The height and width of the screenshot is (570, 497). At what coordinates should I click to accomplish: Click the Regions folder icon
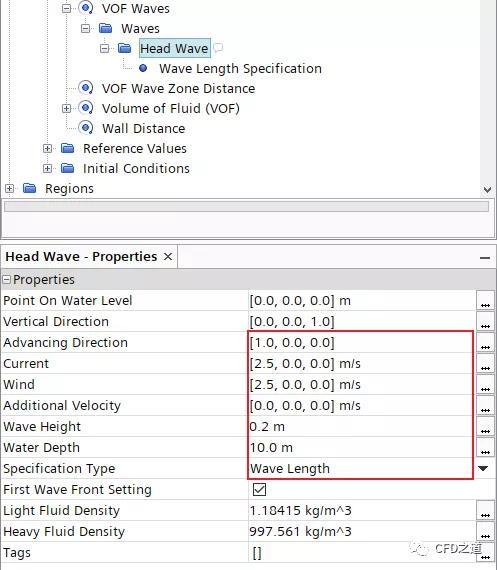(29, 188)
